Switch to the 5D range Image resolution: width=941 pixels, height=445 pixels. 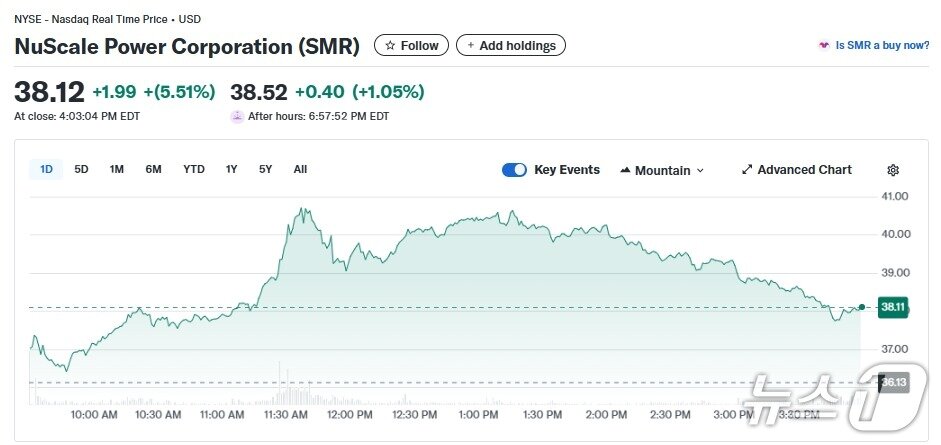81,169
